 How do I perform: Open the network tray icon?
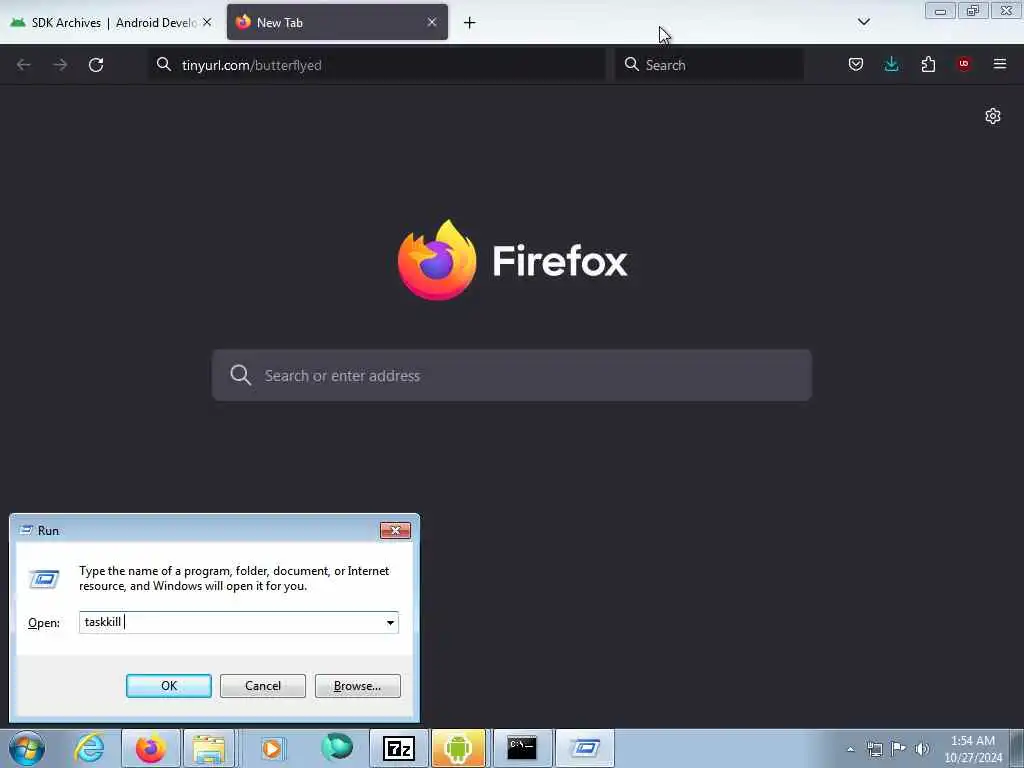874,749
